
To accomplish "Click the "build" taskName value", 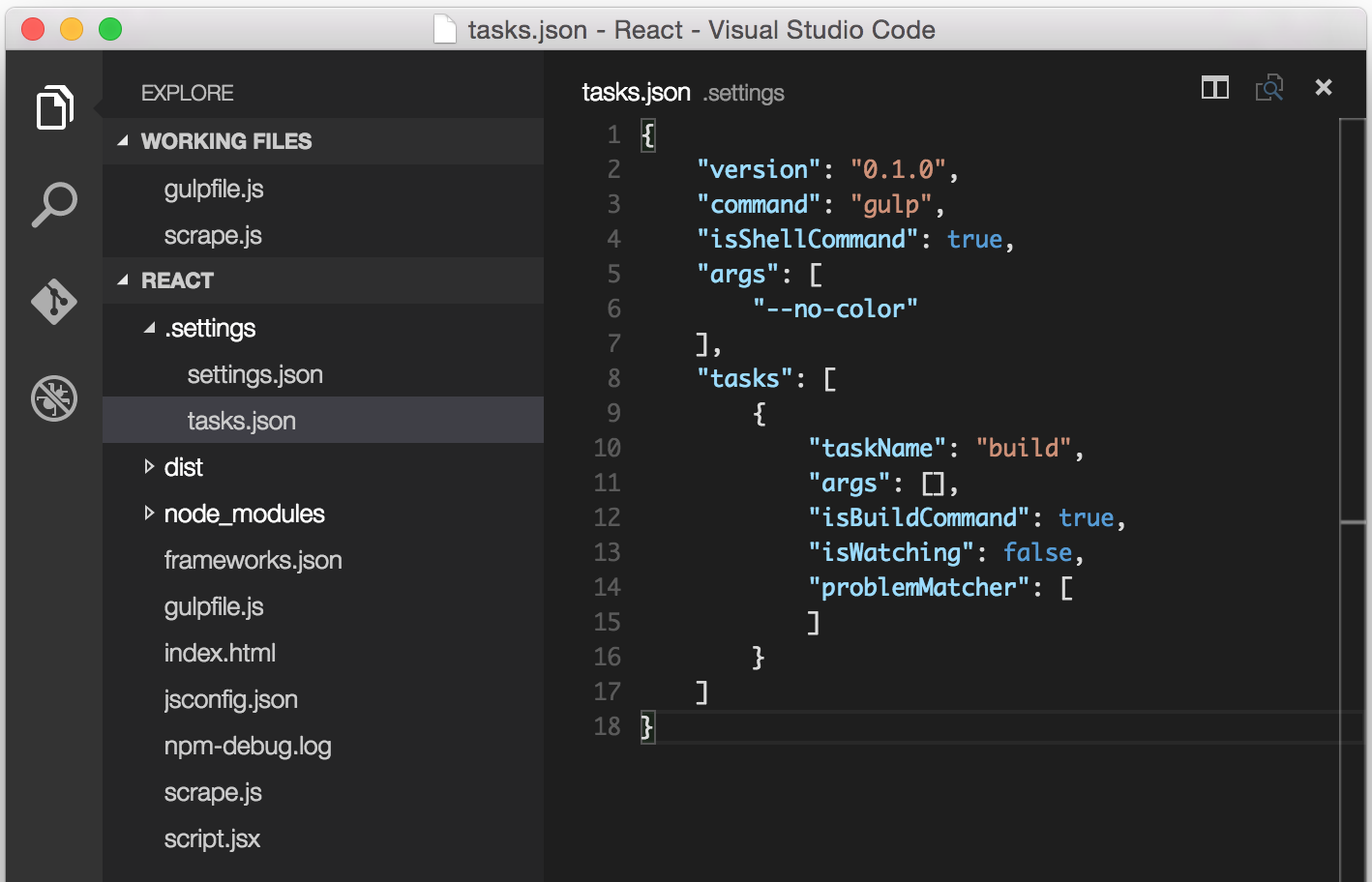I will [x=1023, y=448].
